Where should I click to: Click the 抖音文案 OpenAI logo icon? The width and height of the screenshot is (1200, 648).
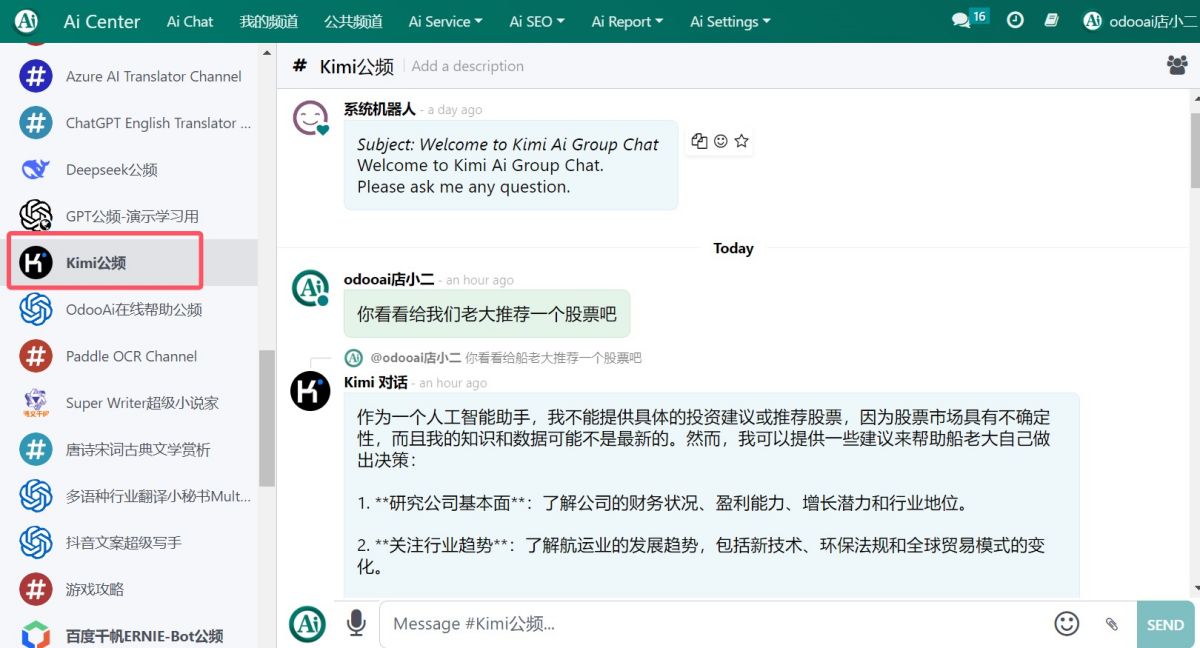(x=36, y=542)
